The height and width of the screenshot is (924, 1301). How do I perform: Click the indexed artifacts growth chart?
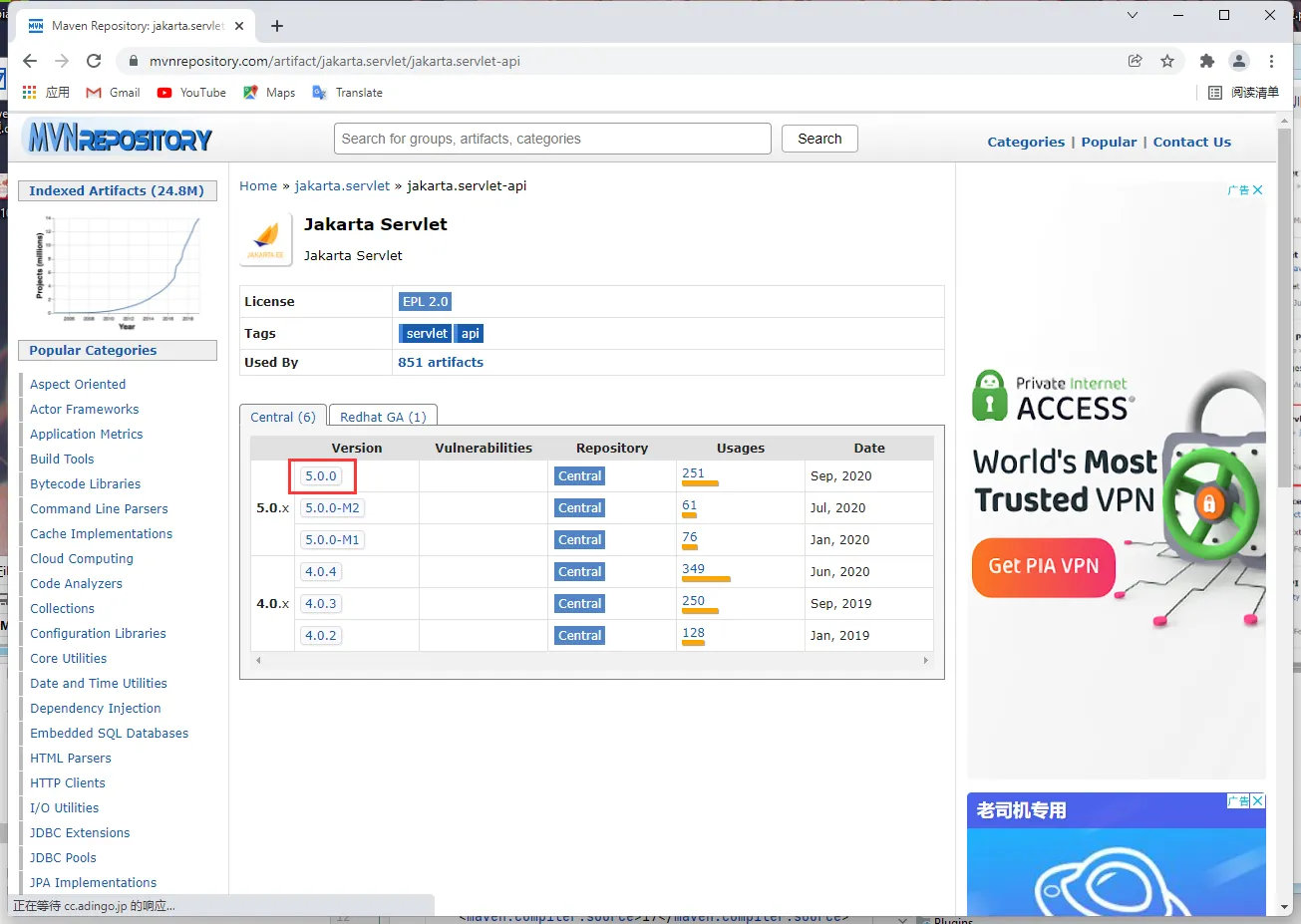point(118,272)
